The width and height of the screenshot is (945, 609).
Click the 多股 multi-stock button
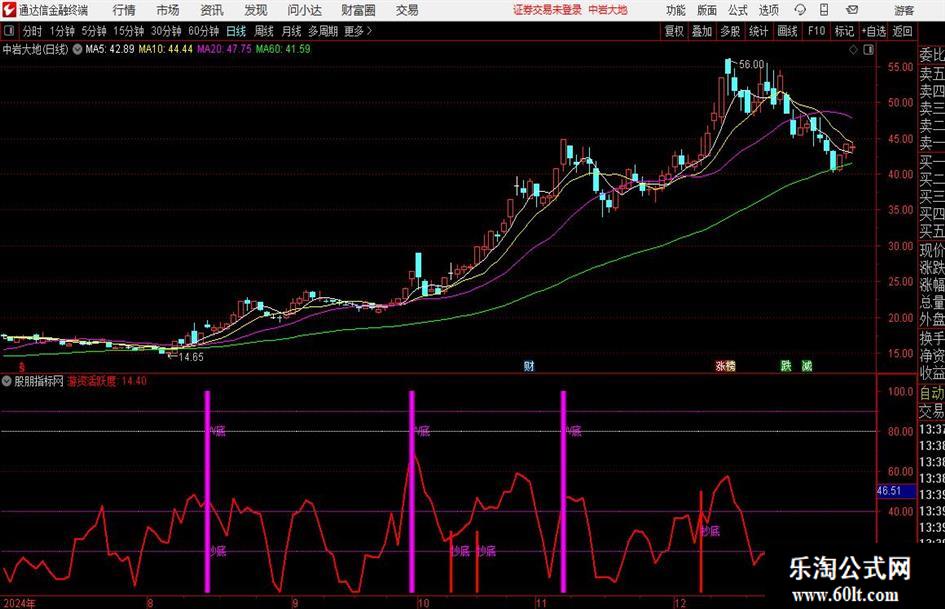click(730, 31)
